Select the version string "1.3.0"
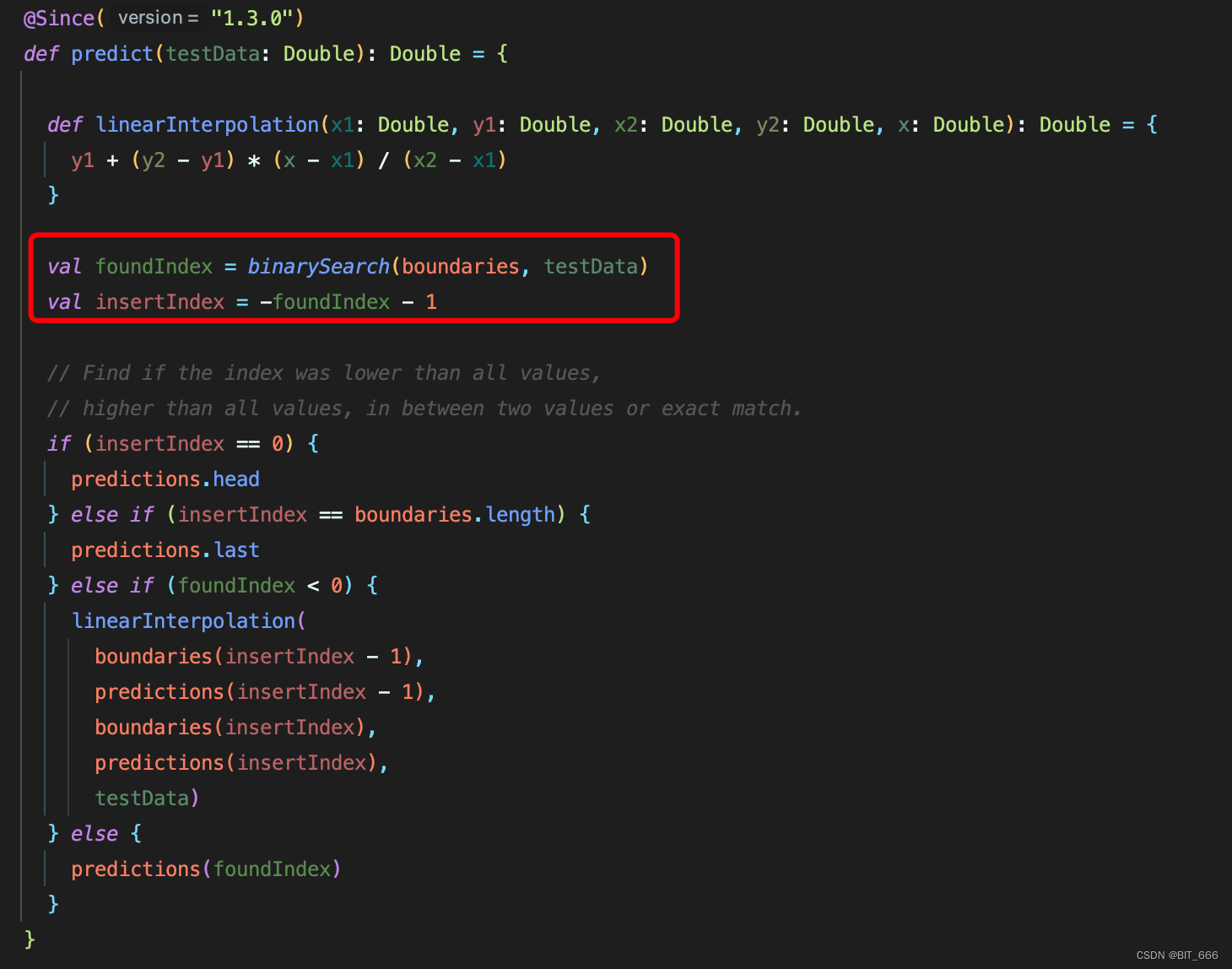 256,17
